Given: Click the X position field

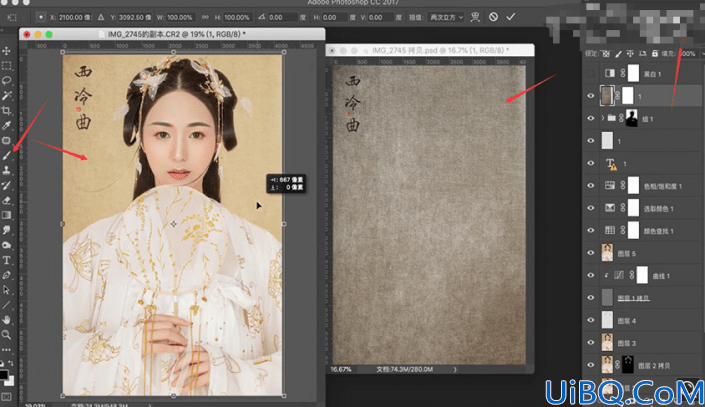Looking at the screenshot, I should click(74, 17).
